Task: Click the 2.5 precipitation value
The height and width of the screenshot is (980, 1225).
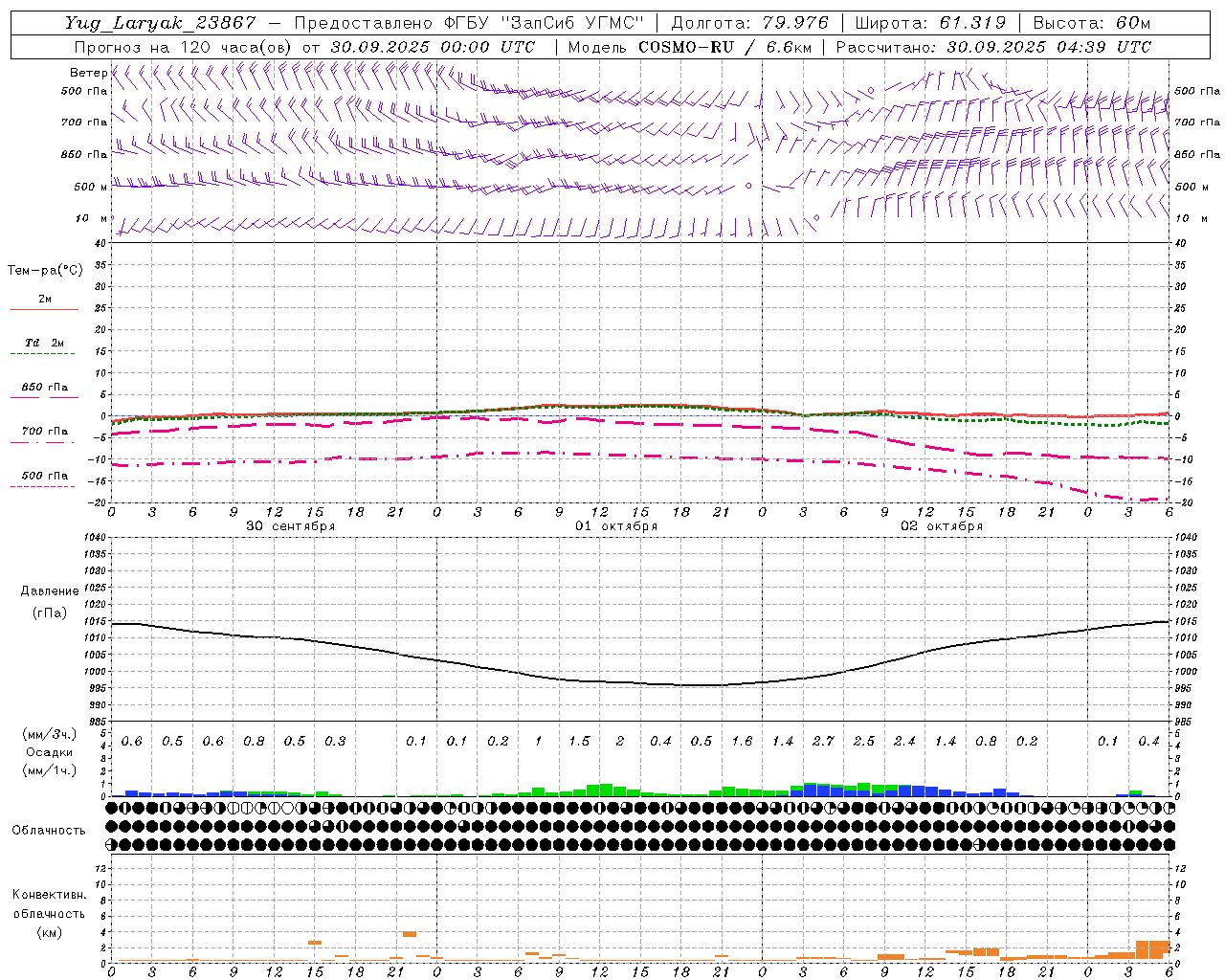Action: [x=863, y=741]
